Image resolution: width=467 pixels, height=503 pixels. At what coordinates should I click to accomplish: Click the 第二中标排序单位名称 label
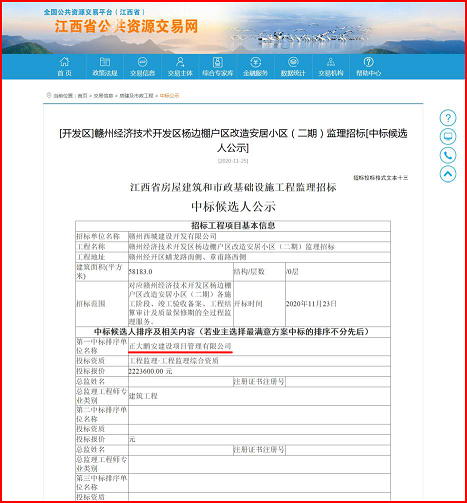(x=102, y=414)
